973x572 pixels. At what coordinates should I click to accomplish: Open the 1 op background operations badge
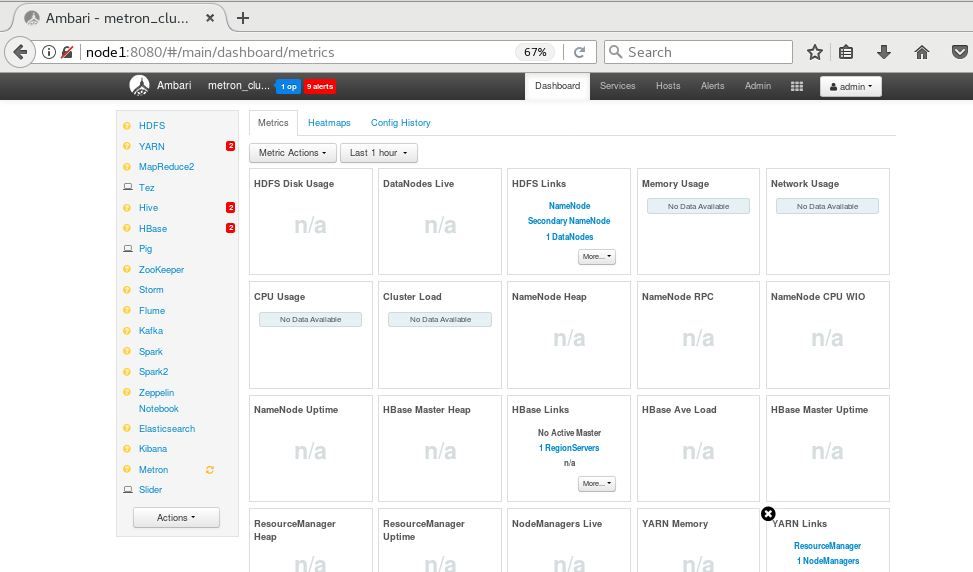(x=288, y=86)
